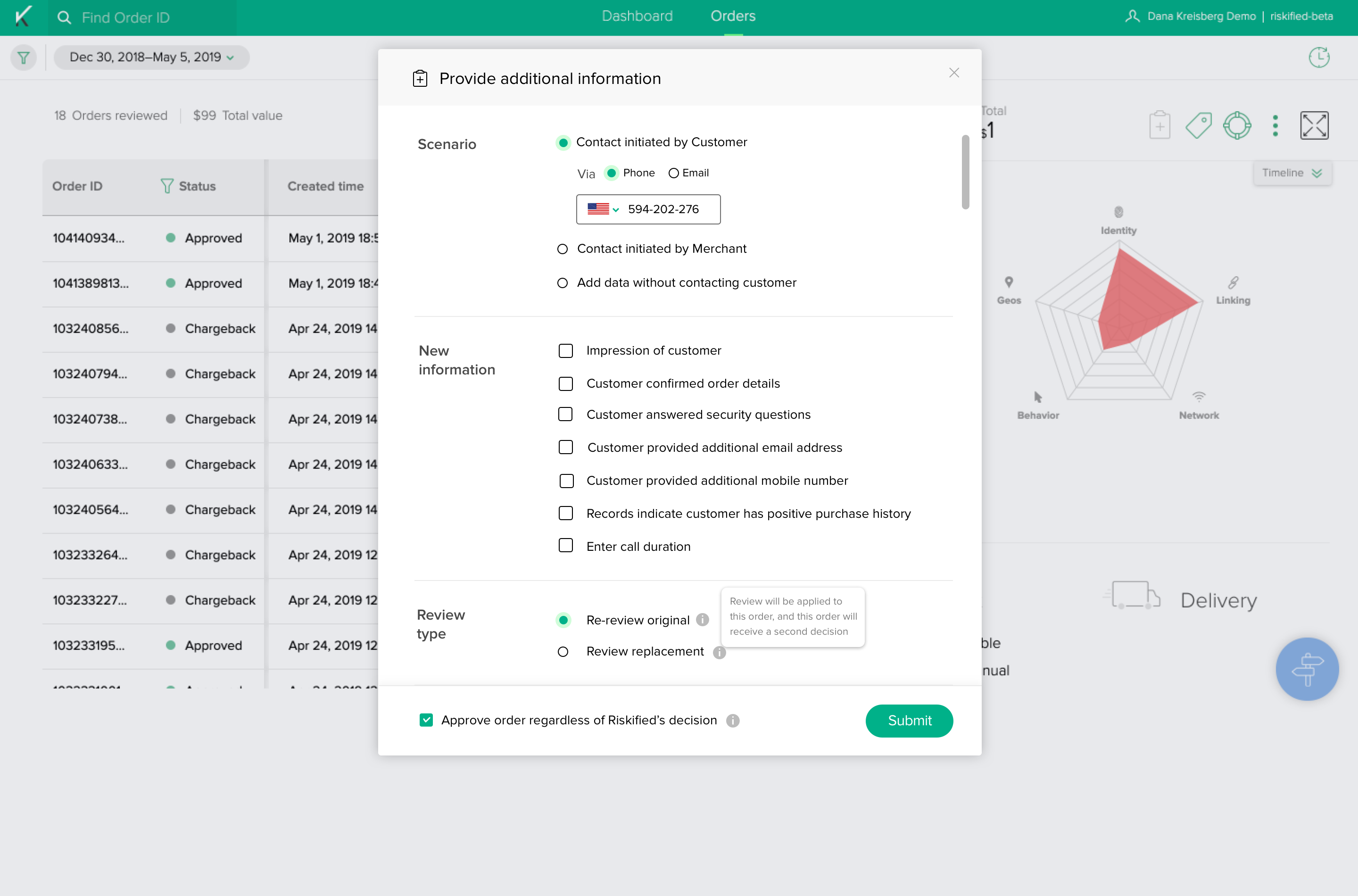Open the orders filter funnel icon
Viewport: 1358px width, 896px height.
point(24,58)
